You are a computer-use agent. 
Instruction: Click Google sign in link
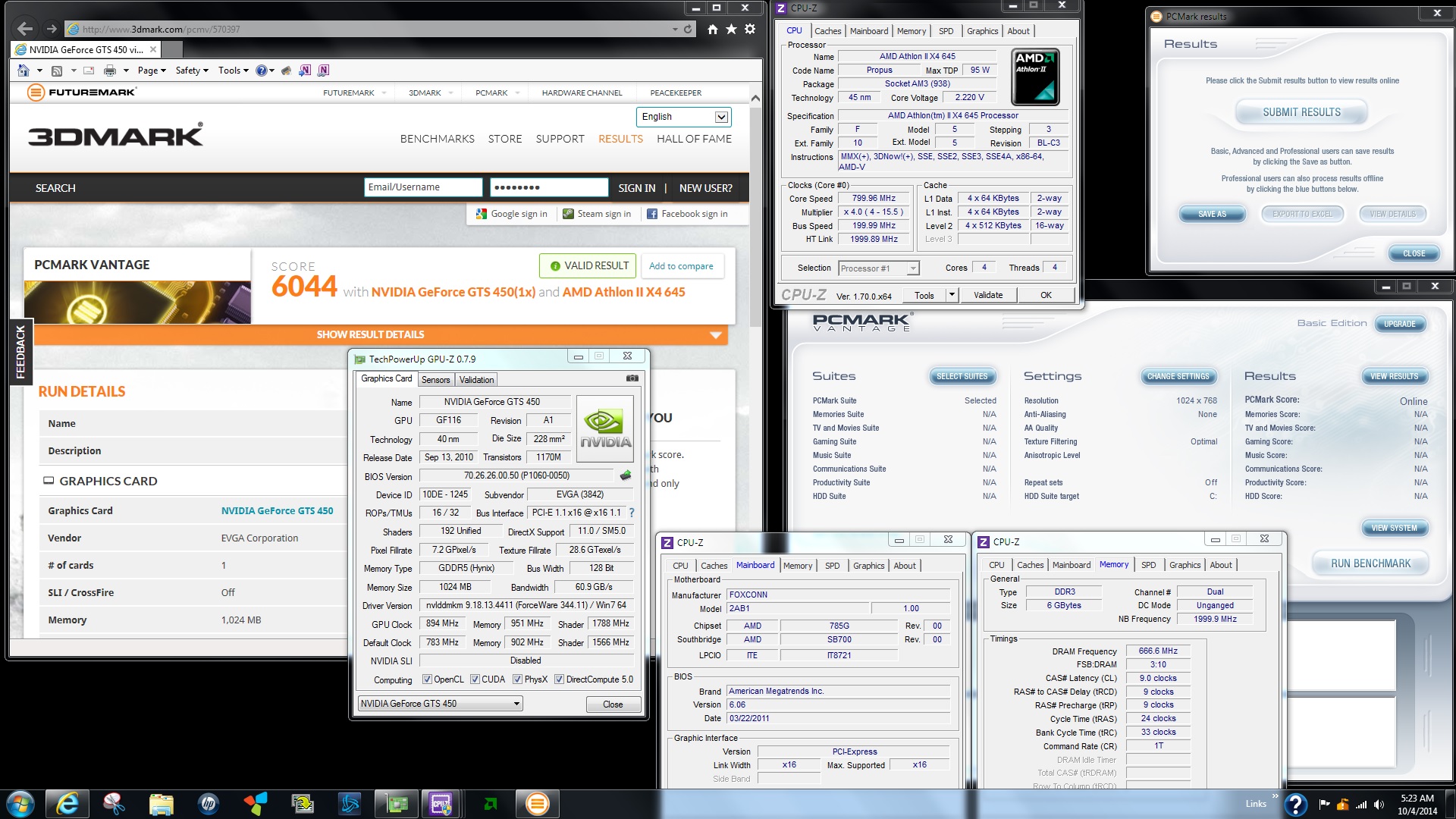pos(511,214)
